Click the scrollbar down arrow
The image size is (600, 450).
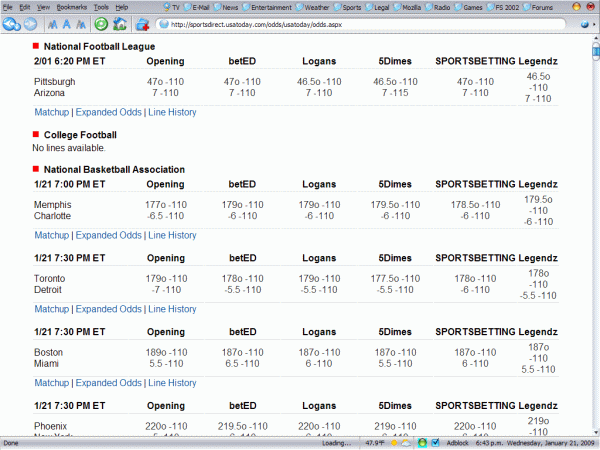coord(596,432)
